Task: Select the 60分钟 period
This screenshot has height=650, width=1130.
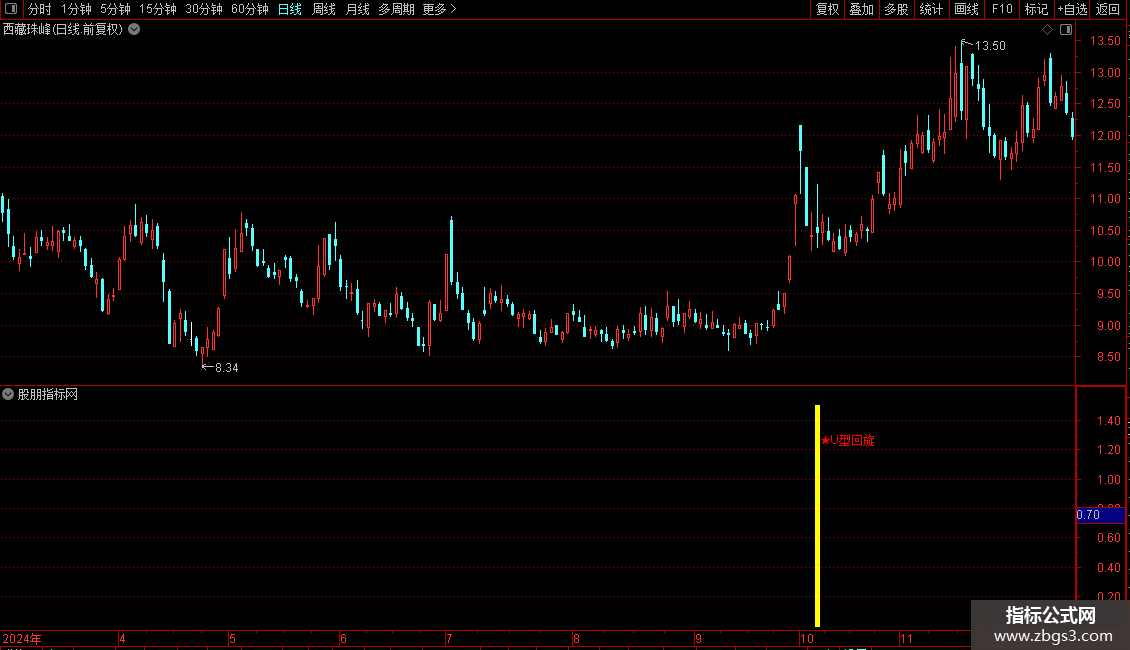Action: click(250, 9)
